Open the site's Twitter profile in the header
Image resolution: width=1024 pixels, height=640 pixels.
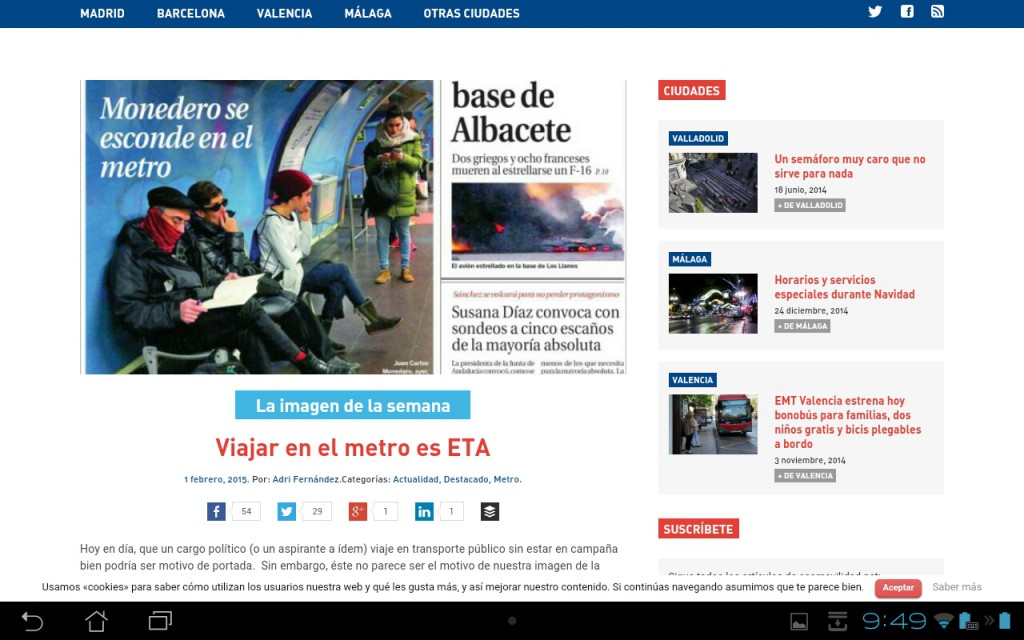(875, 12)
